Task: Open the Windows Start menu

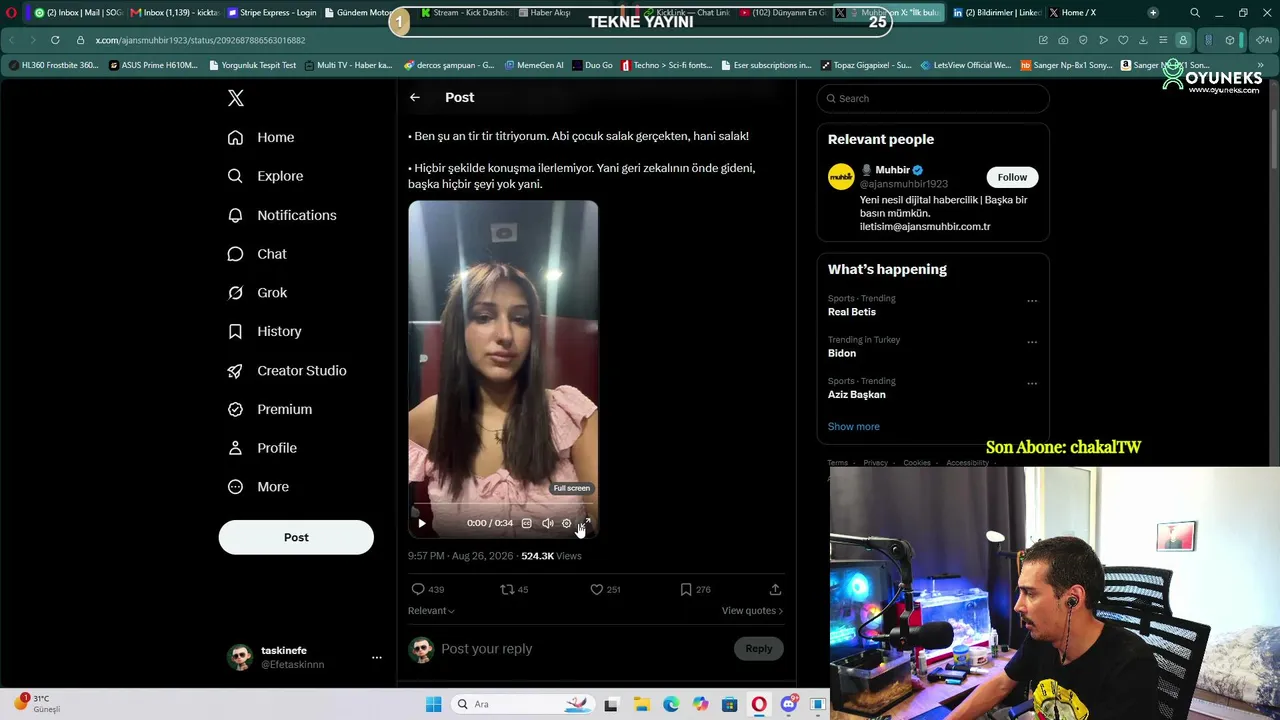Action: click(x=433, y=704)
